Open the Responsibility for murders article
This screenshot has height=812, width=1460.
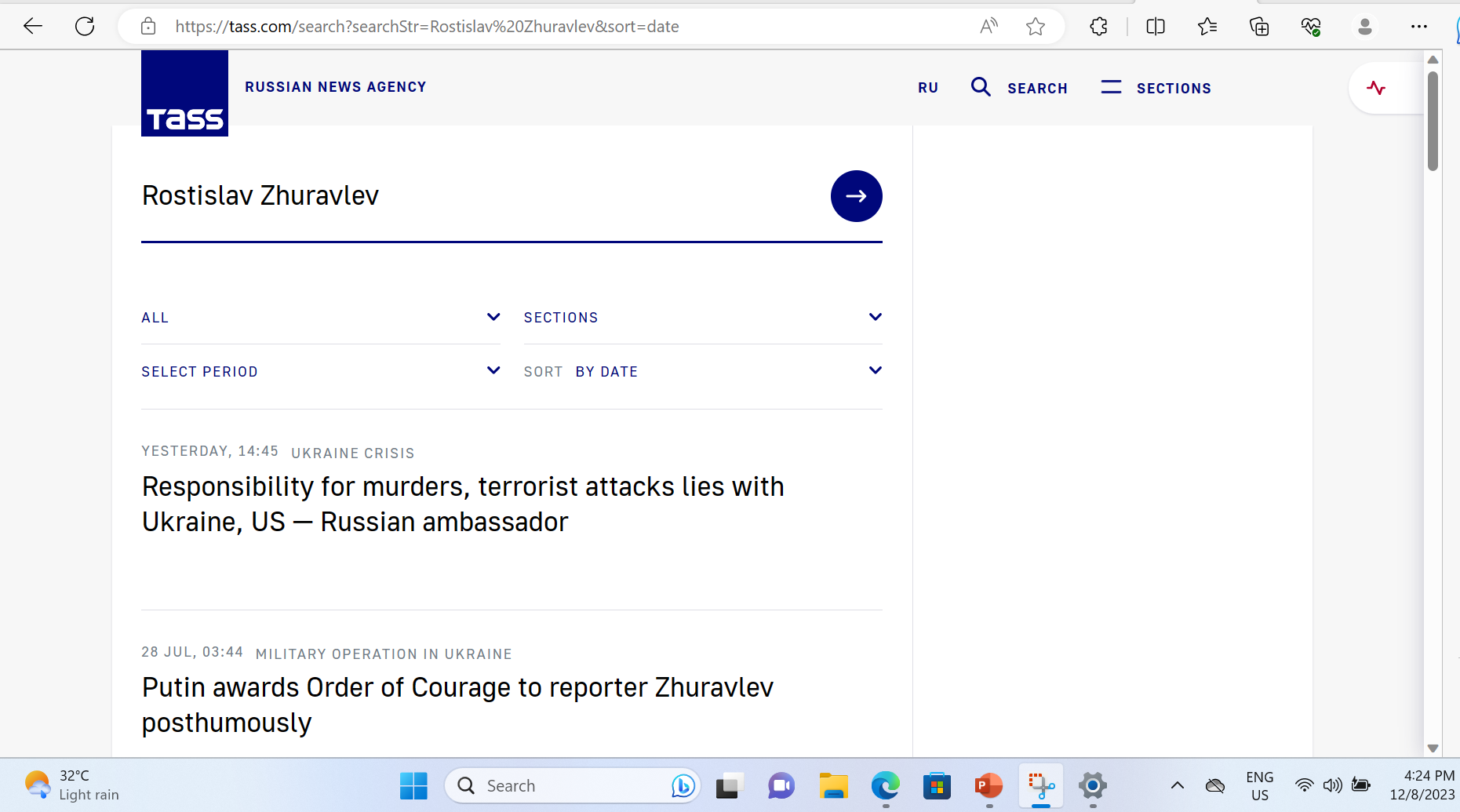coord(463,504)
